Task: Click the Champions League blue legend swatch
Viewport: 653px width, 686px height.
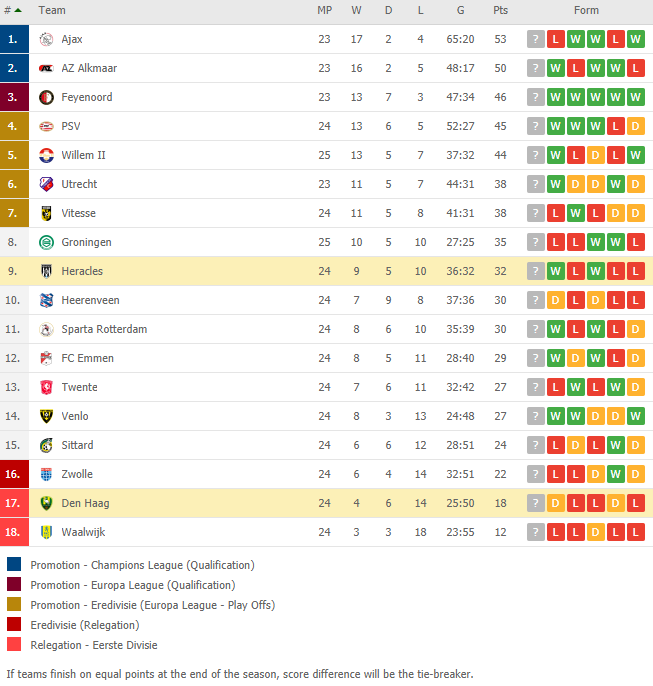Action: tap(14, 564)
